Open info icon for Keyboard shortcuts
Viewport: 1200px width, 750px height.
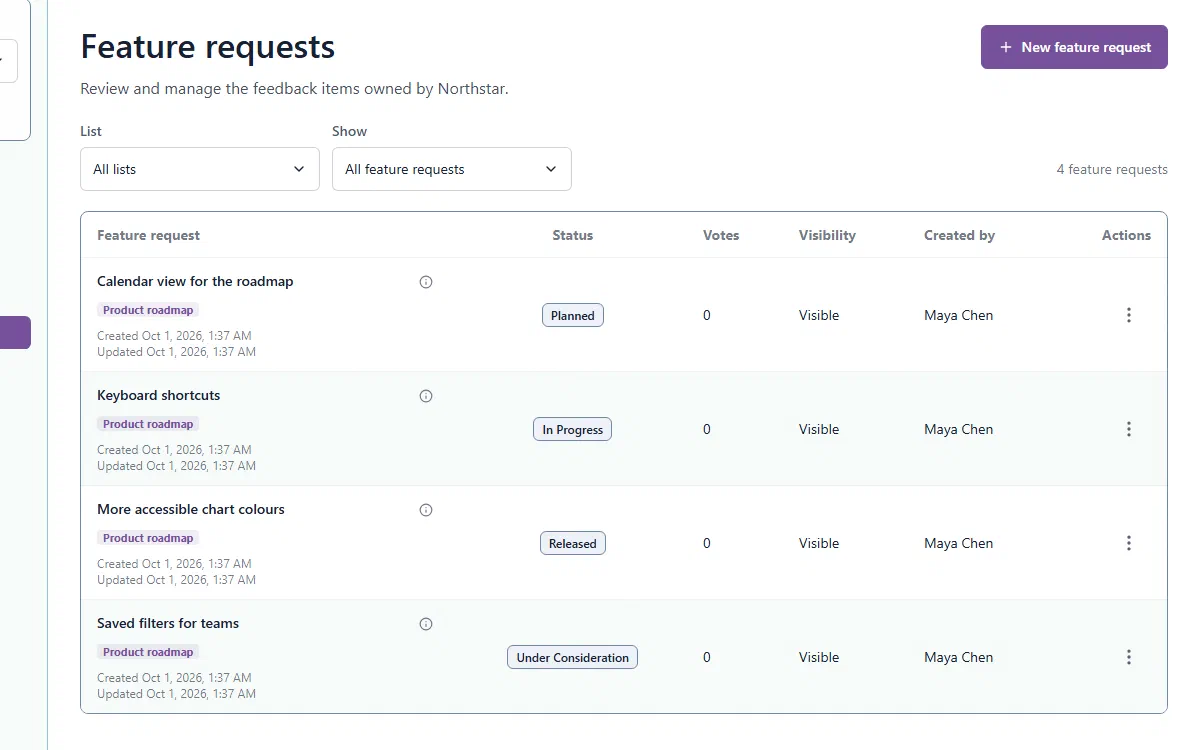[x=426, y=396]
